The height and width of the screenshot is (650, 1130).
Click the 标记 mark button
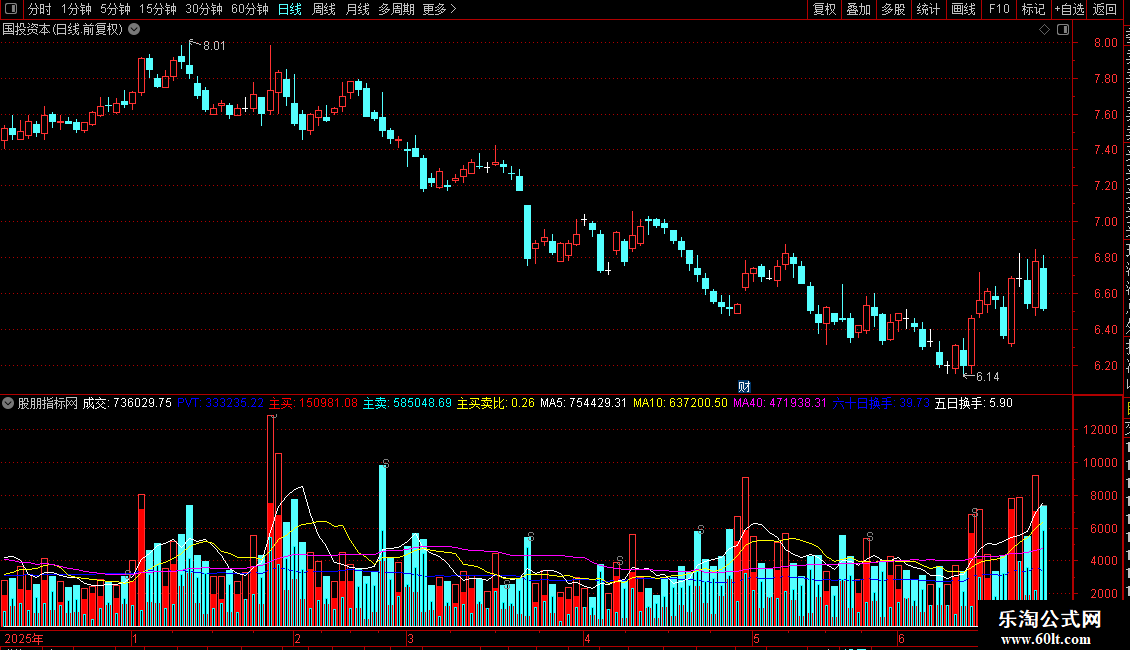pos(1033,9)
